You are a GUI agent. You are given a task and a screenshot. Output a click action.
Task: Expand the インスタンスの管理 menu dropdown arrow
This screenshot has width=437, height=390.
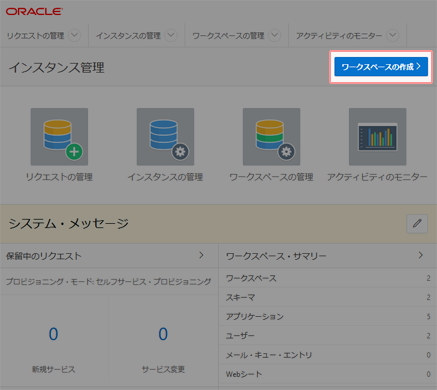point(171,35)
